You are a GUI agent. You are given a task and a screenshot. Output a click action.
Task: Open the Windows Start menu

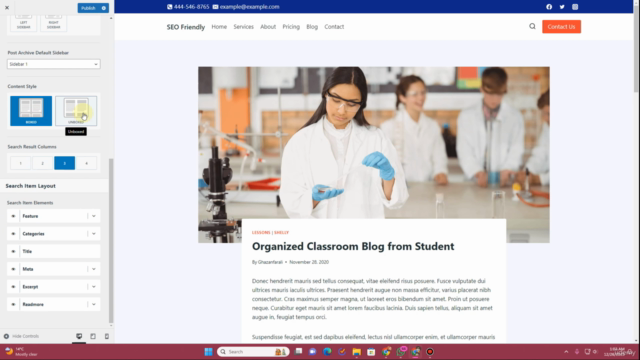tap(209, 352)
